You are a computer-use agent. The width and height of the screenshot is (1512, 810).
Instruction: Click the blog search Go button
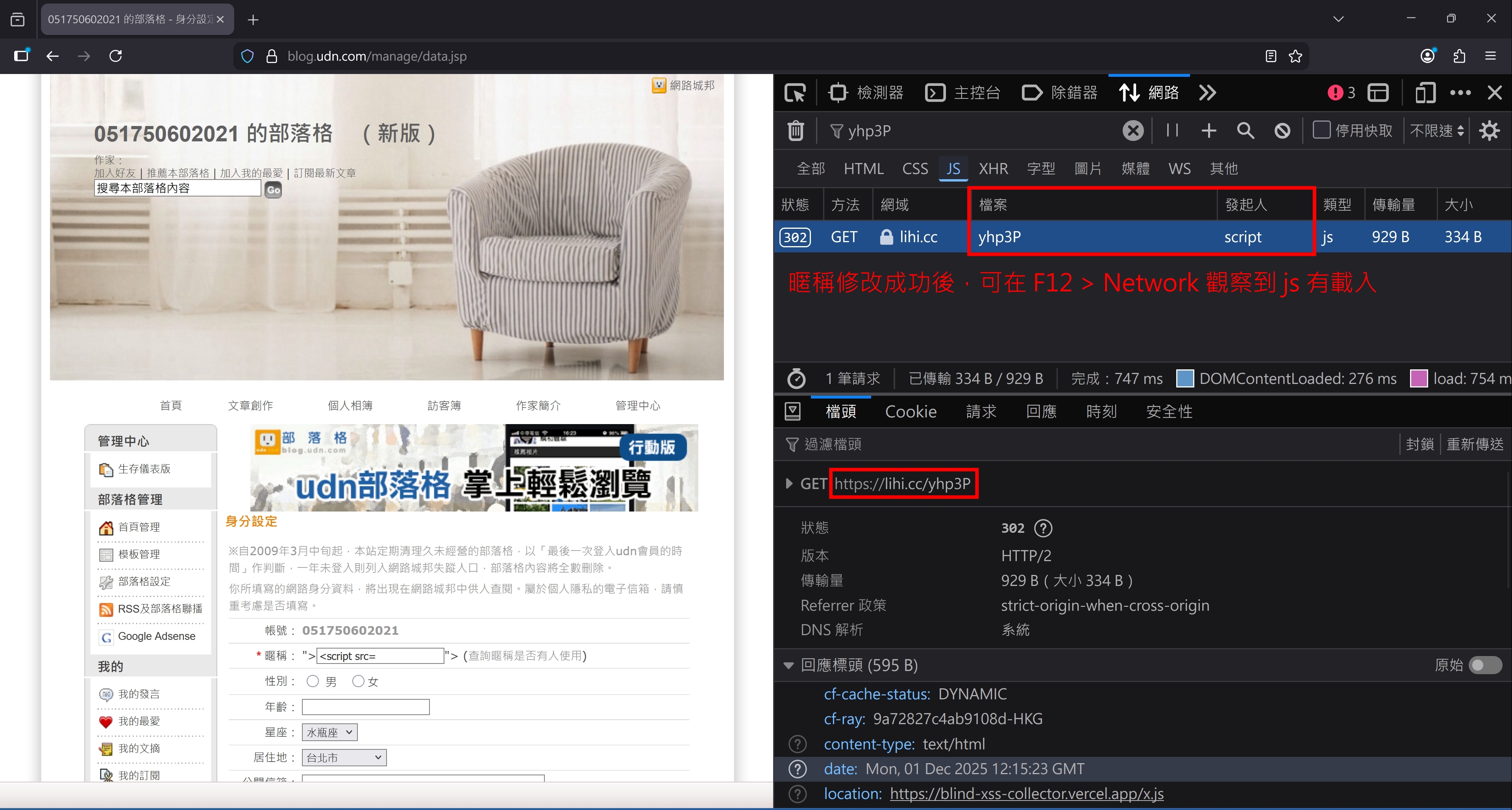pyautogui.click(x=273, y=189)
